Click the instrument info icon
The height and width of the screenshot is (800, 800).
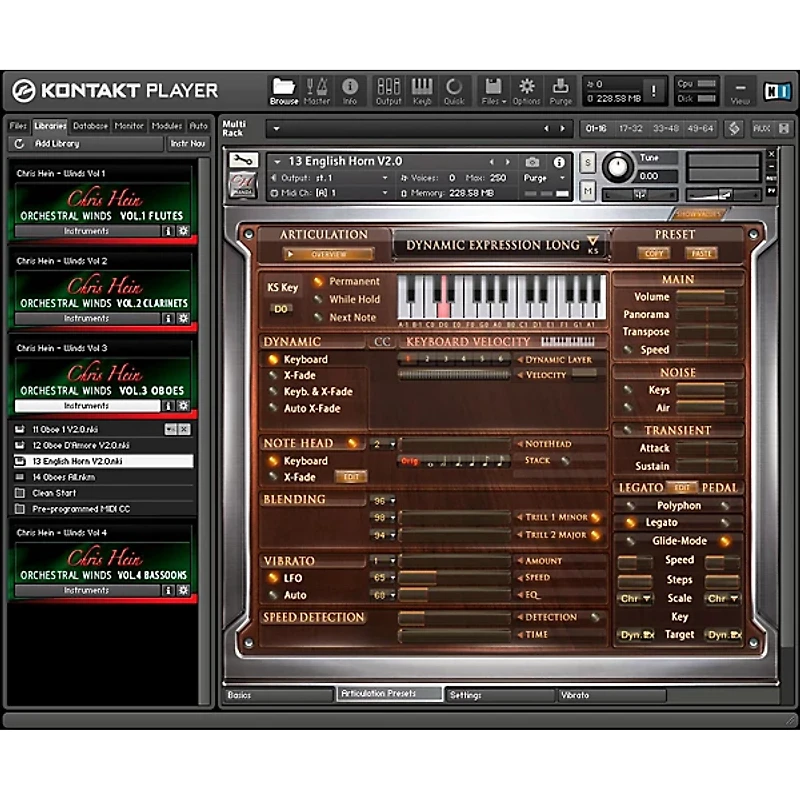click(559, 162)
